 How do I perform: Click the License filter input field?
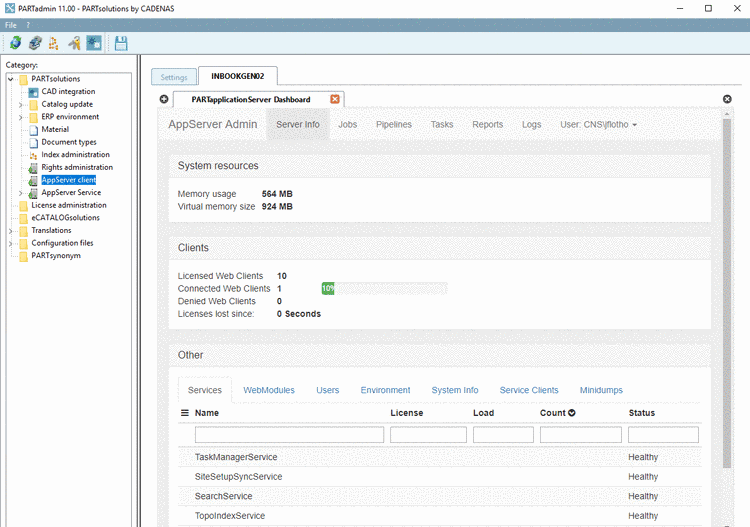pos(428,435)
